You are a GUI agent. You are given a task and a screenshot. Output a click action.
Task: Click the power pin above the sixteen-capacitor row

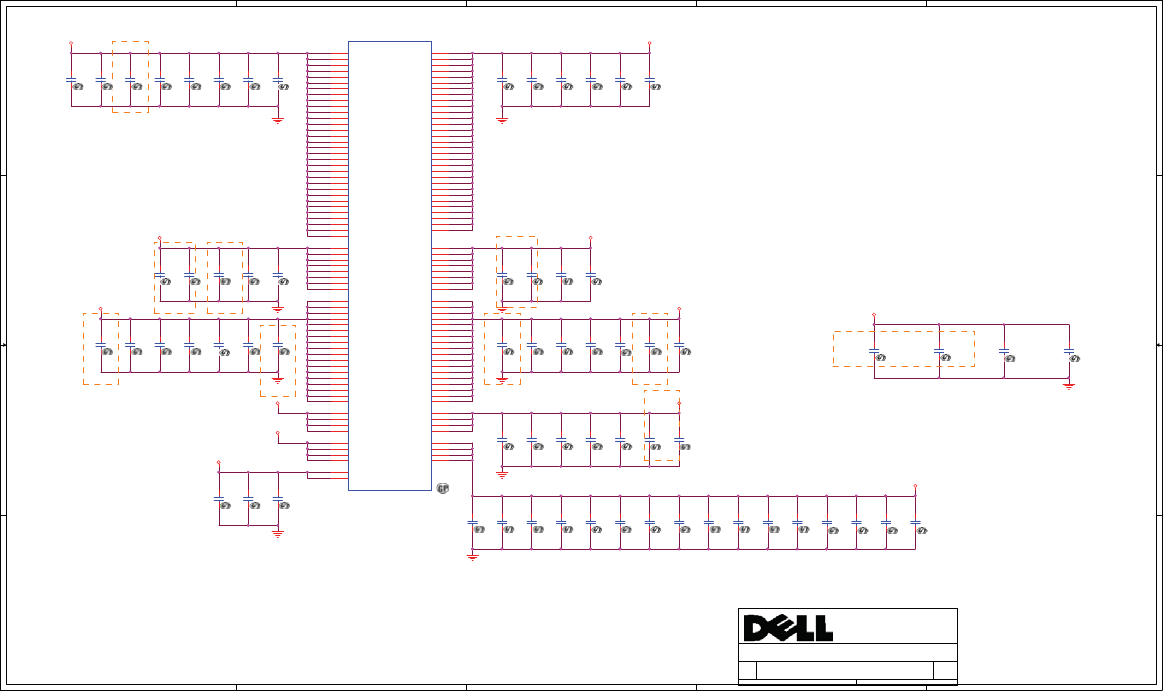915,488
